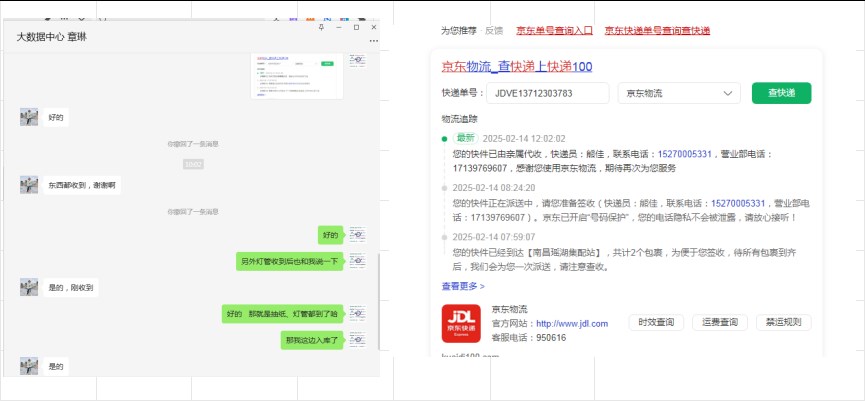The height and width of the screenshot is (401, 865).
Task: Click own avatar beside '另外灯管收到后也和我说一下'
Action: 357,261
